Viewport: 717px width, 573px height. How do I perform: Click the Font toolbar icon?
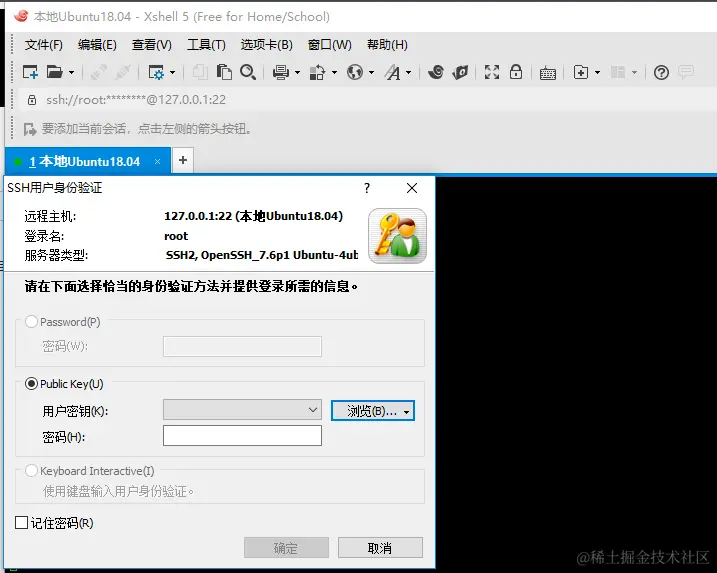pyautogui.click(x=392, y=72)
